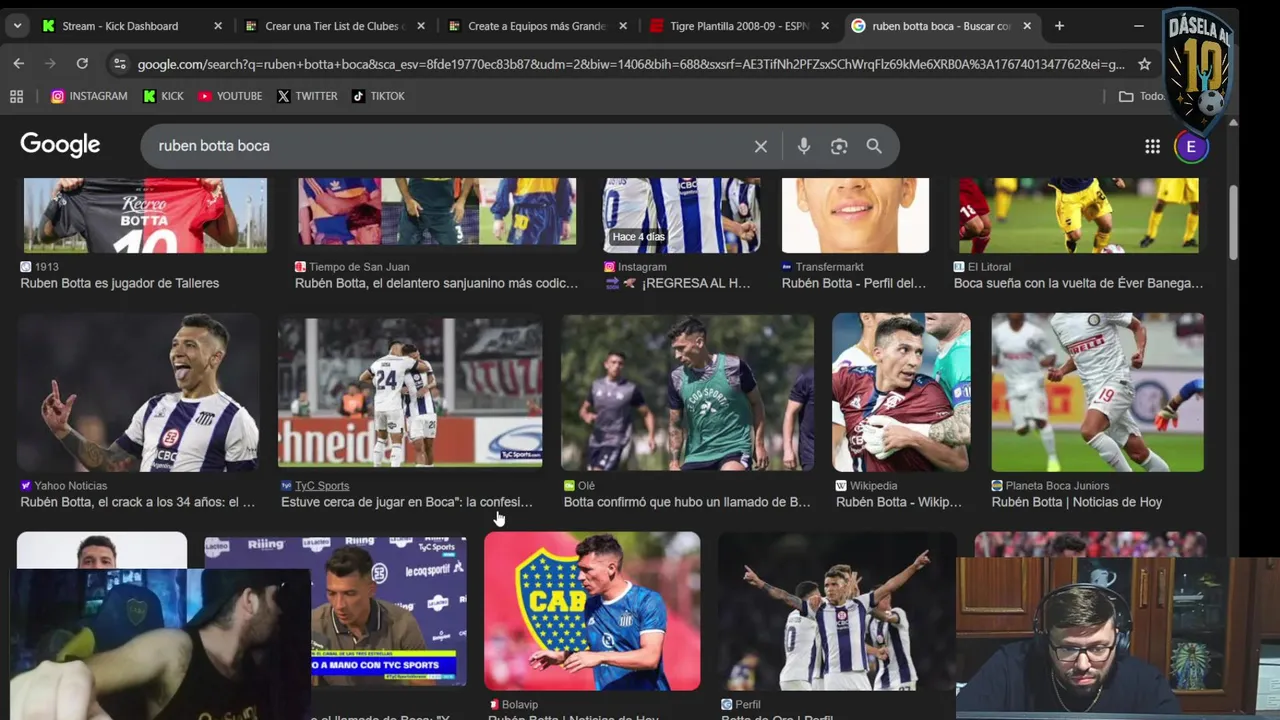The image size is (1280, 720).
Task: Open the browser apps grid icon
Action: coord(16,96)
